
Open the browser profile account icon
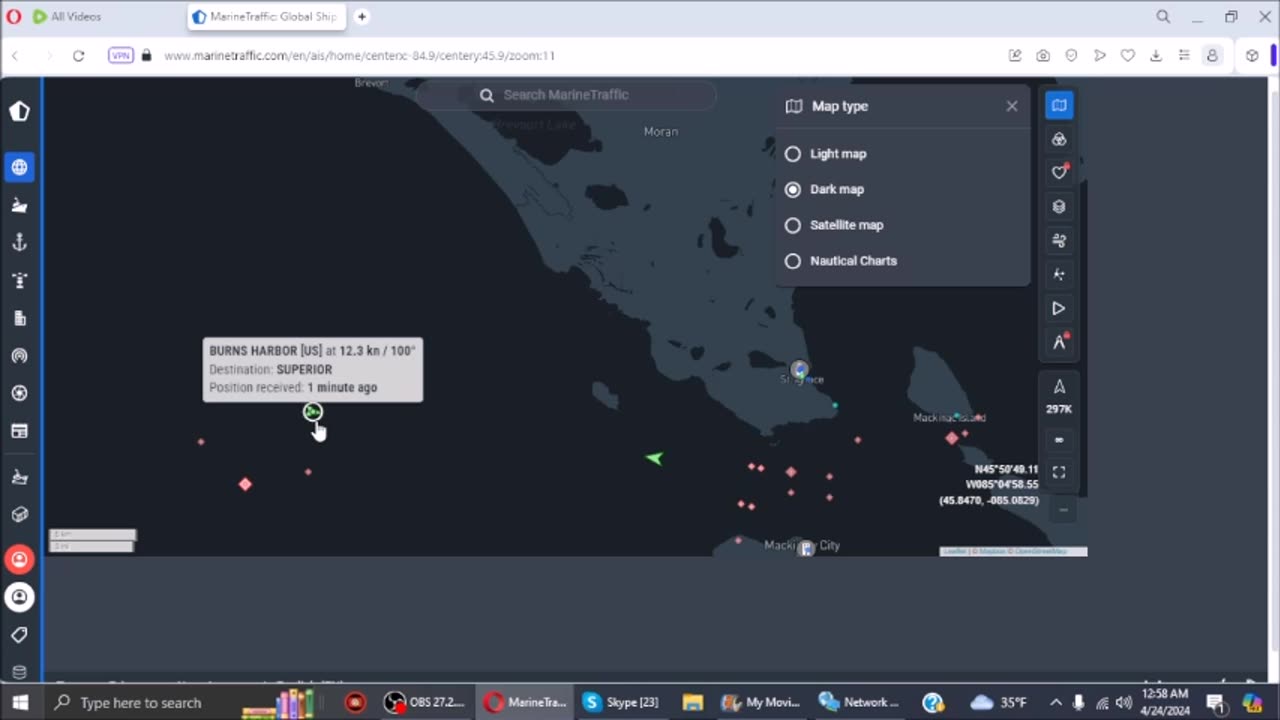tap(1212, 56)
